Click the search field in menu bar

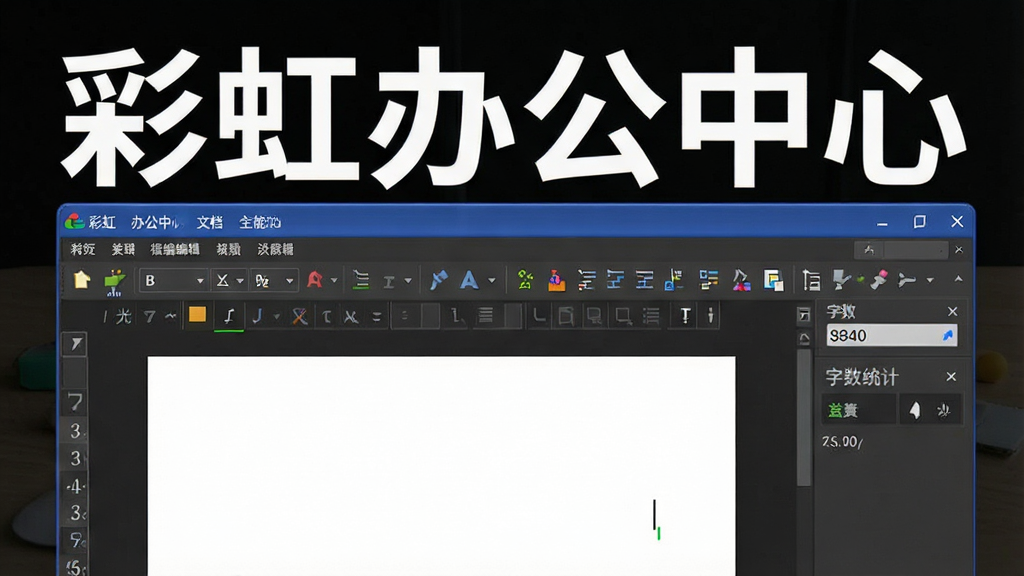coord(901,249)
